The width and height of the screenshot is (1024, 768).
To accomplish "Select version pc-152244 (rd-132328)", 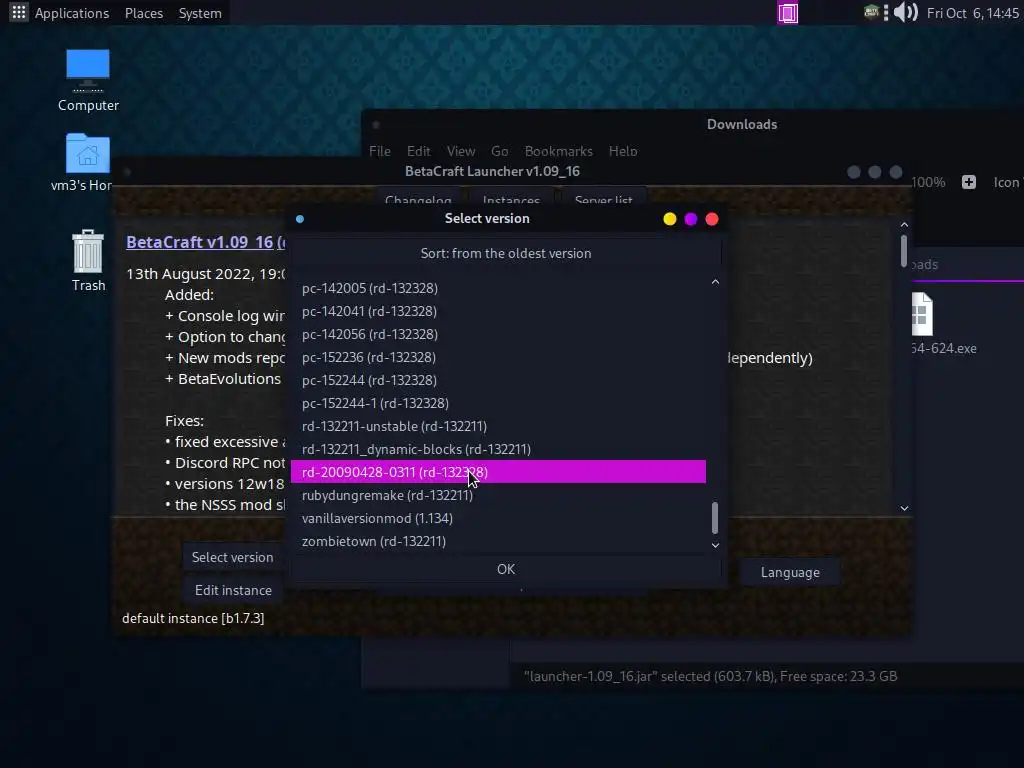I will click(498, 380).
